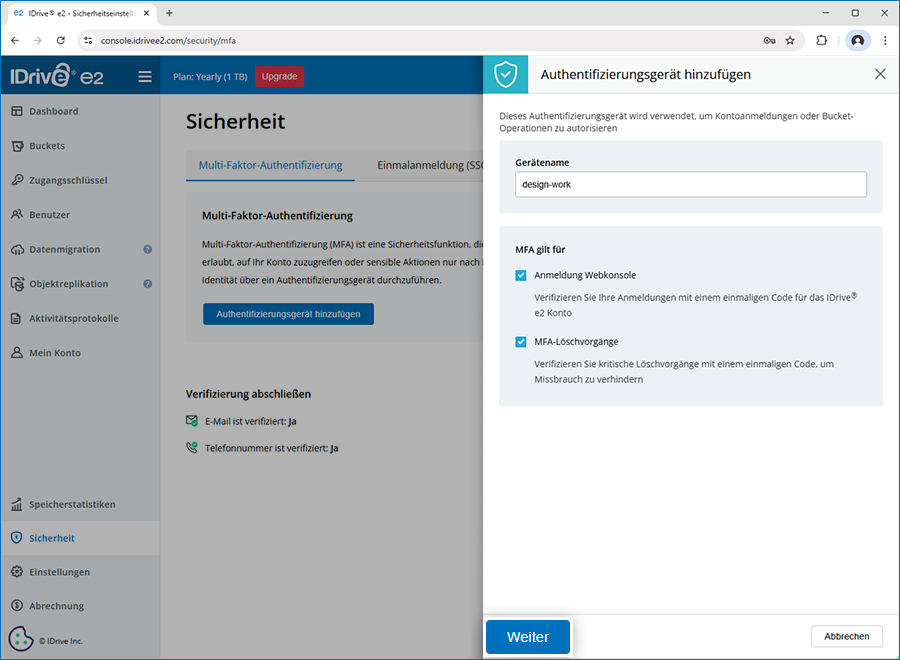Show help for Objektreplikation
This screenshot has height=660, width=900.
(147, 284)
